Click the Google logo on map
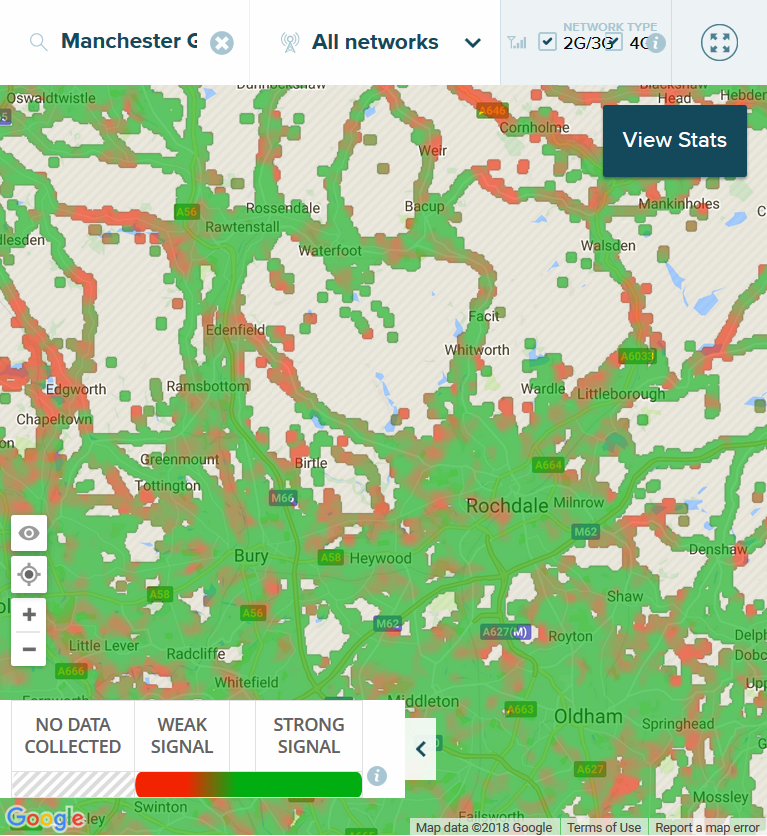 pos(45,818)
